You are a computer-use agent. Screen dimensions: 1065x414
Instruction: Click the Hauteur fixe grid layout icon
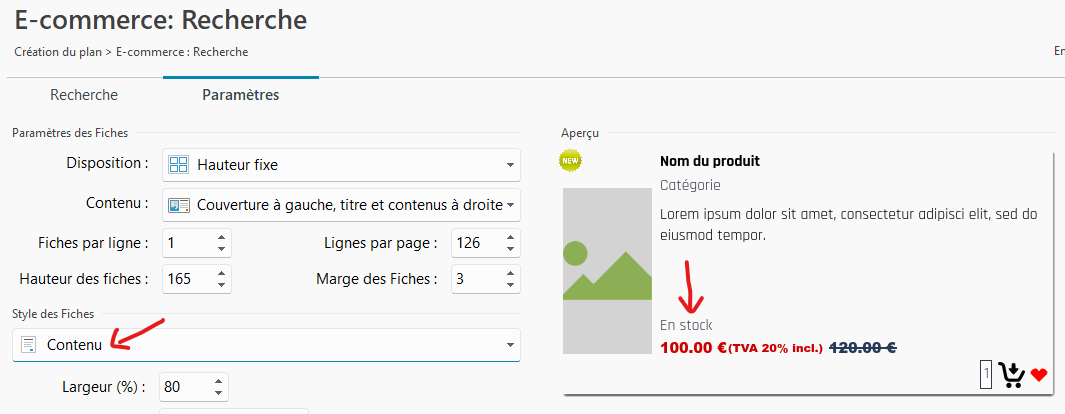point(179,164)
